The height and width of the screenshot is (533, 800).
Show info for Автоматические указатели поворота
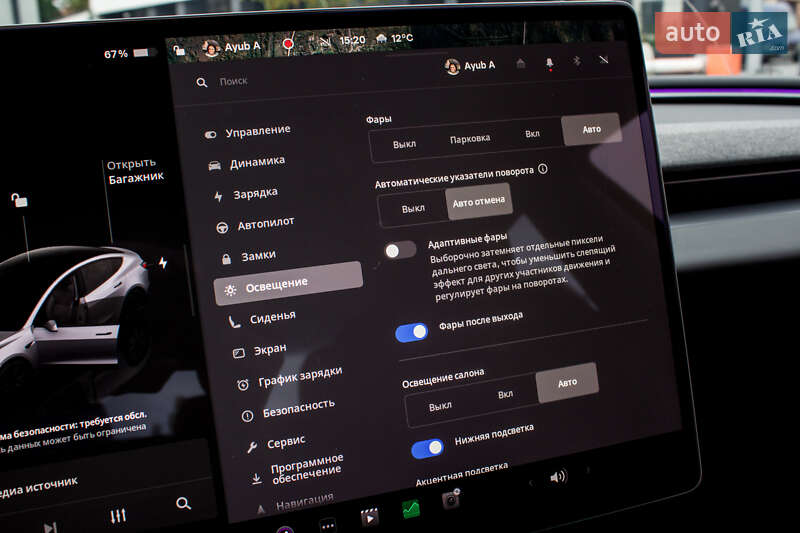coord(543,169)
